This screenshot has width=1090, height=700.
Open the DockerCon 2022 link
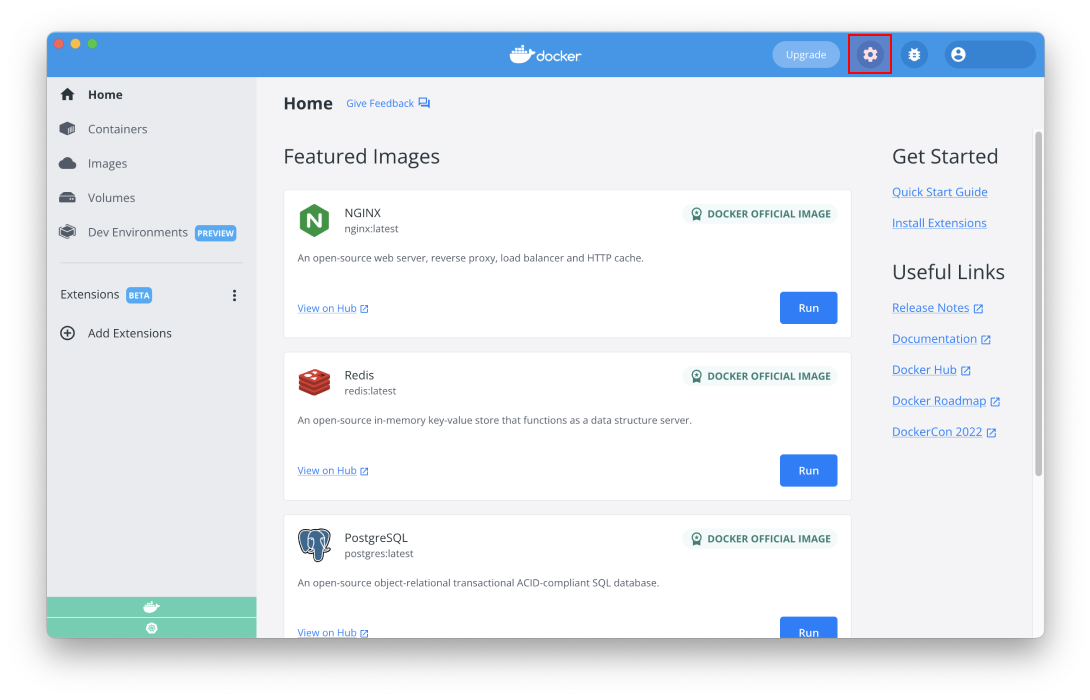point(937,432)
